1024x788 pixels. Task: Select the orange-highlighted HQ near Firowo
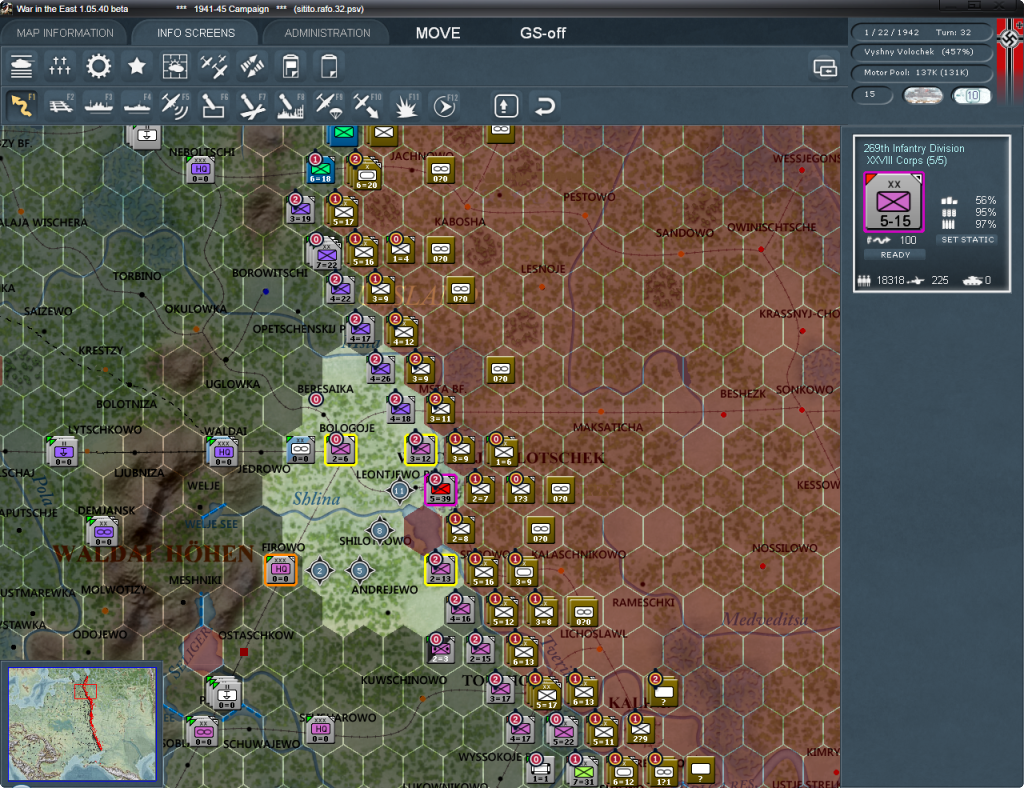280,569
